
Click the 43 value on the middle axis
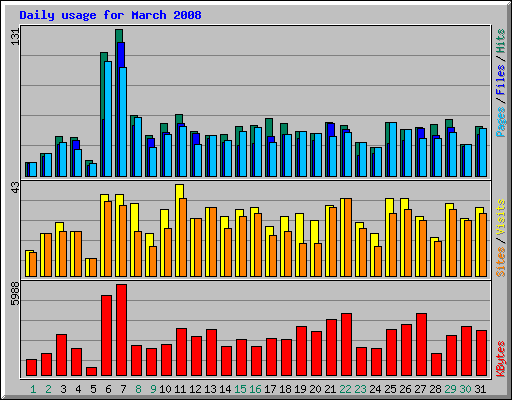(15, 187)
